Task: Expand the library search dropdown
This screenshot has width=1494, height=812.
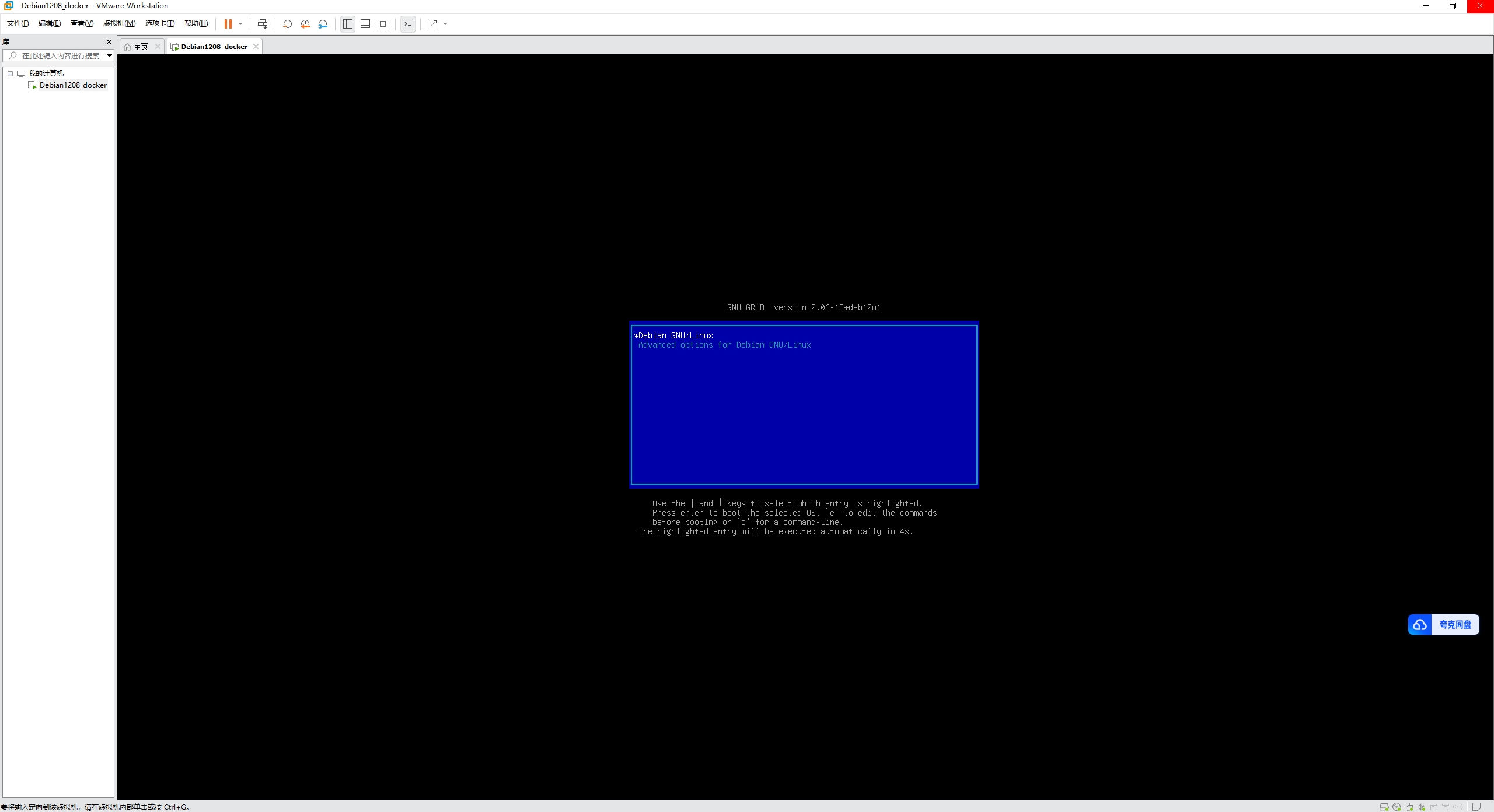Action: (109, 56)
